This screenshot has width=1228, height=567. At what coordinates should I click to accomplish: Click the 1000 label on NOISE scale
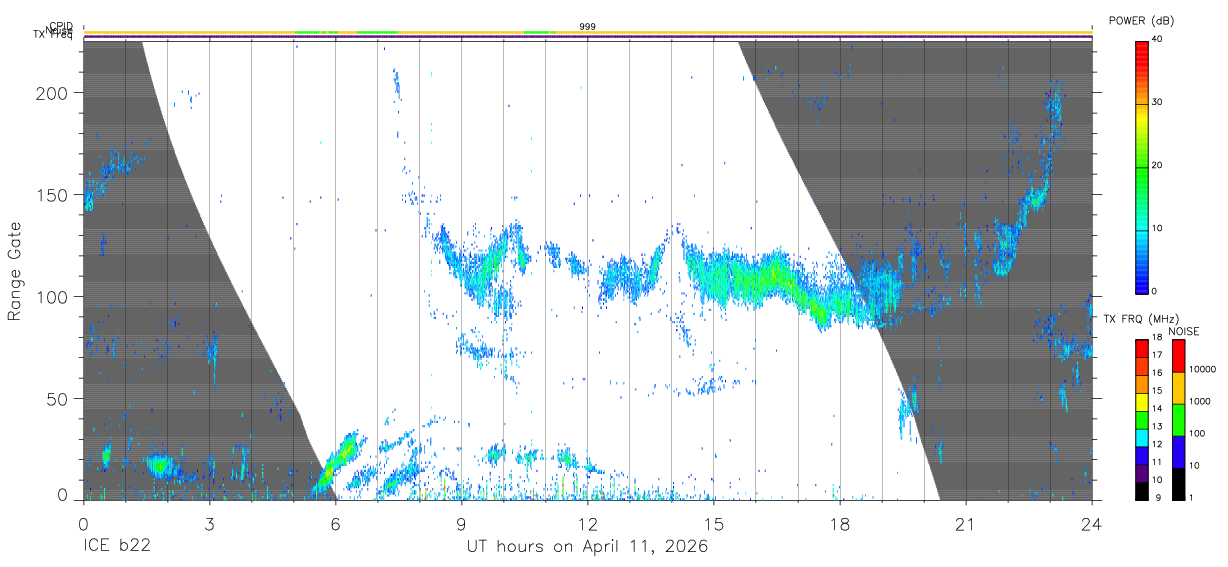point(1200,402)
